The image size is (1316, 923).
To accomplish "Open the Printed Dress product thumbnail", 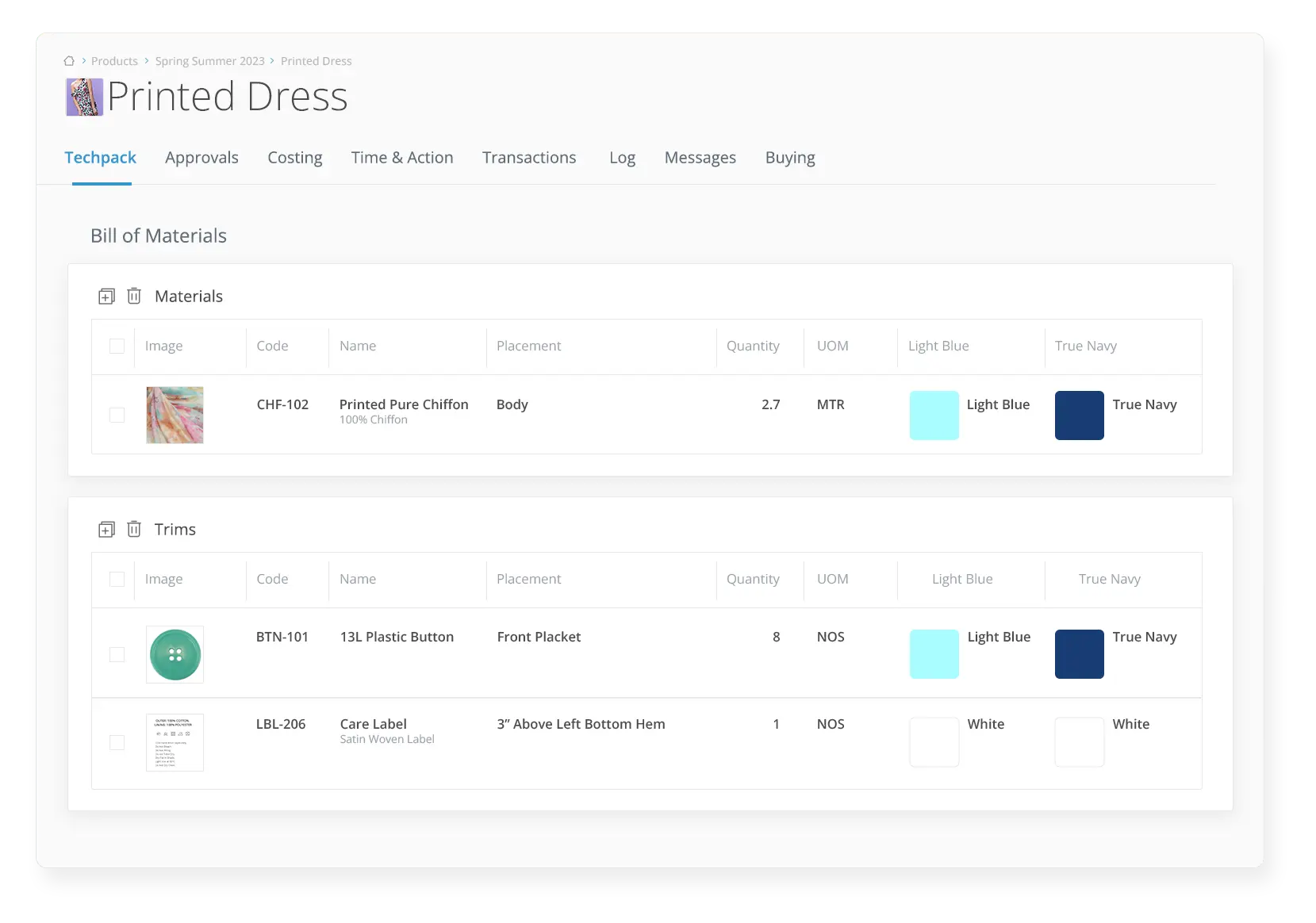I will pos(84,97).
